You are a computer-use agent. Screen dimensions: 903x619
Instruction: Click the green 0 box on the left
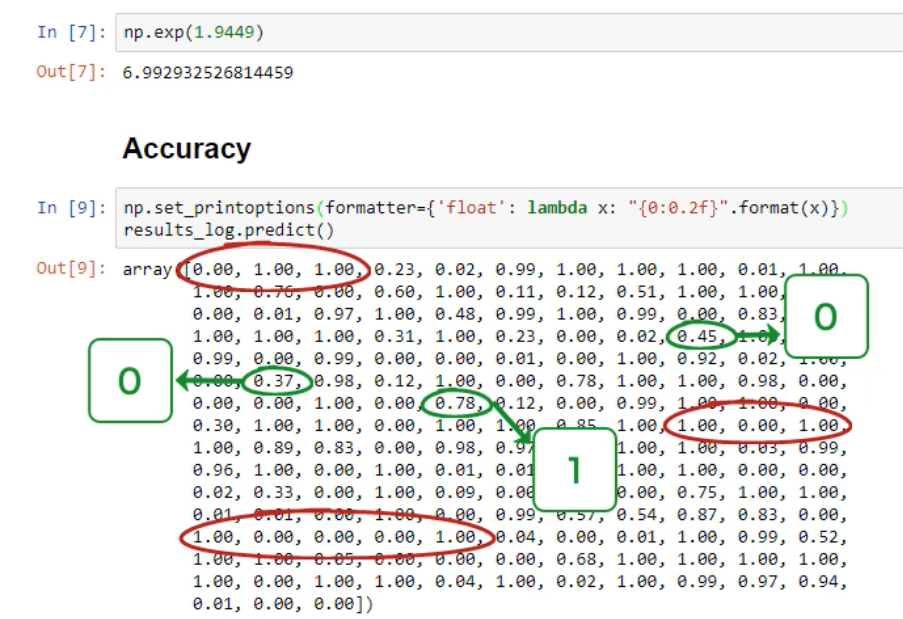click(132, 382)
